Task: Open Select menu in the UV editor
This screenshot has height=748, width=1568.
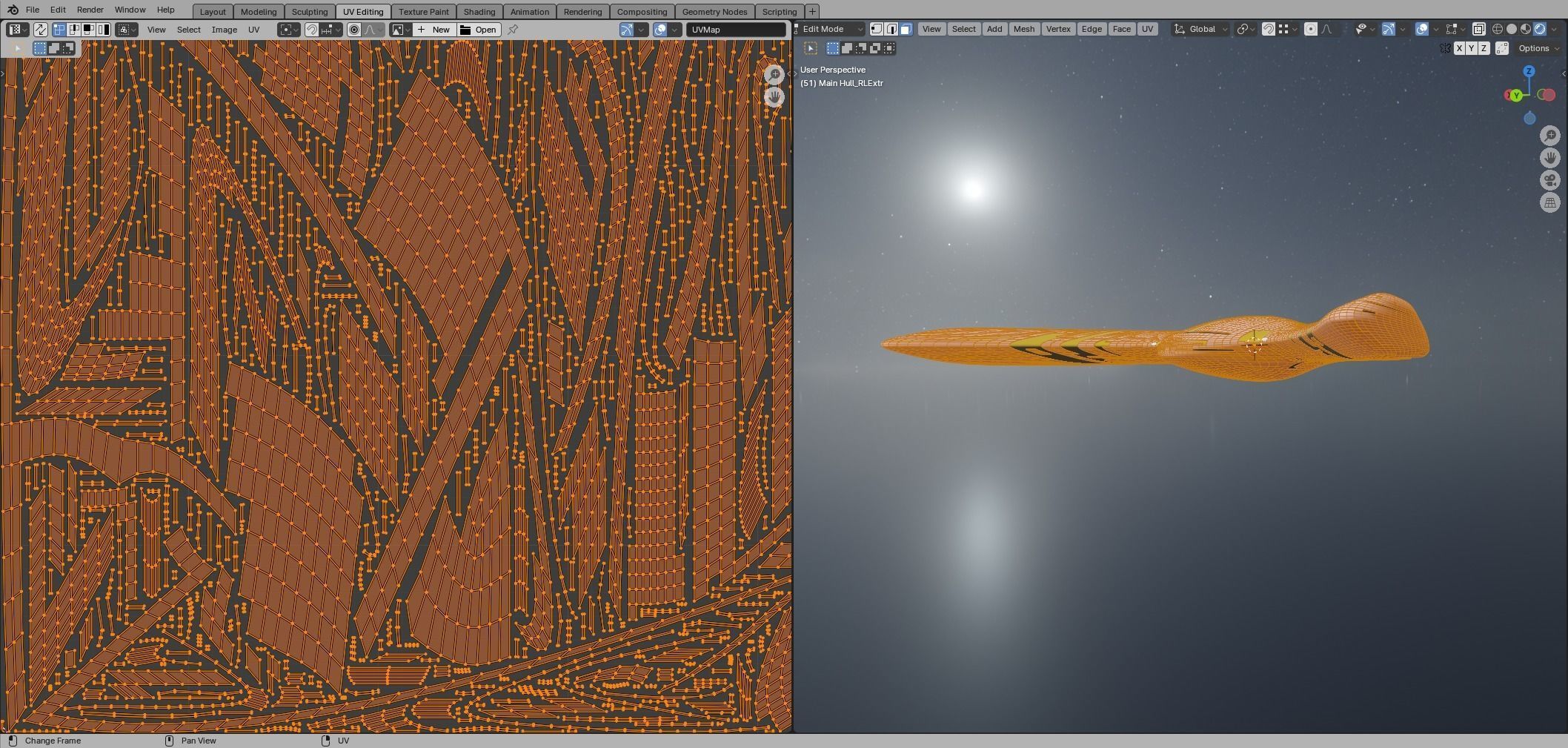Action: pyautogui.click(x=189, y=30)
